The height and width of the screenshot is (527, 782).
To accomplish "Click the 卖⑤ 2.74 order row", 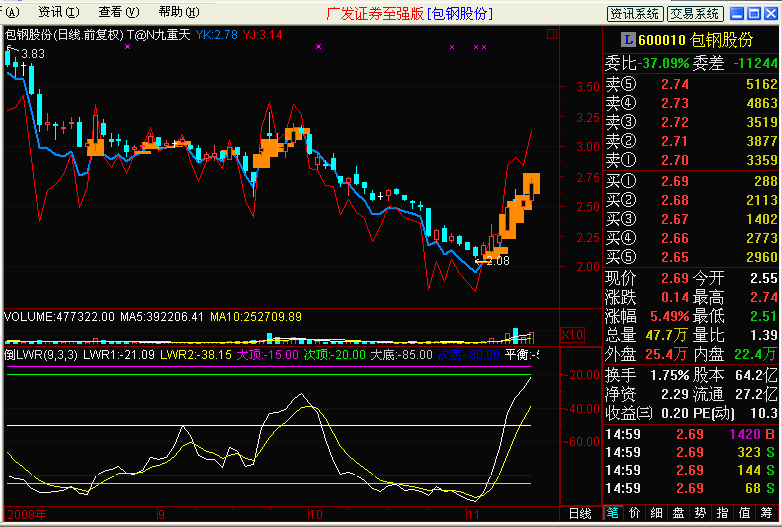I will (691, 84).
